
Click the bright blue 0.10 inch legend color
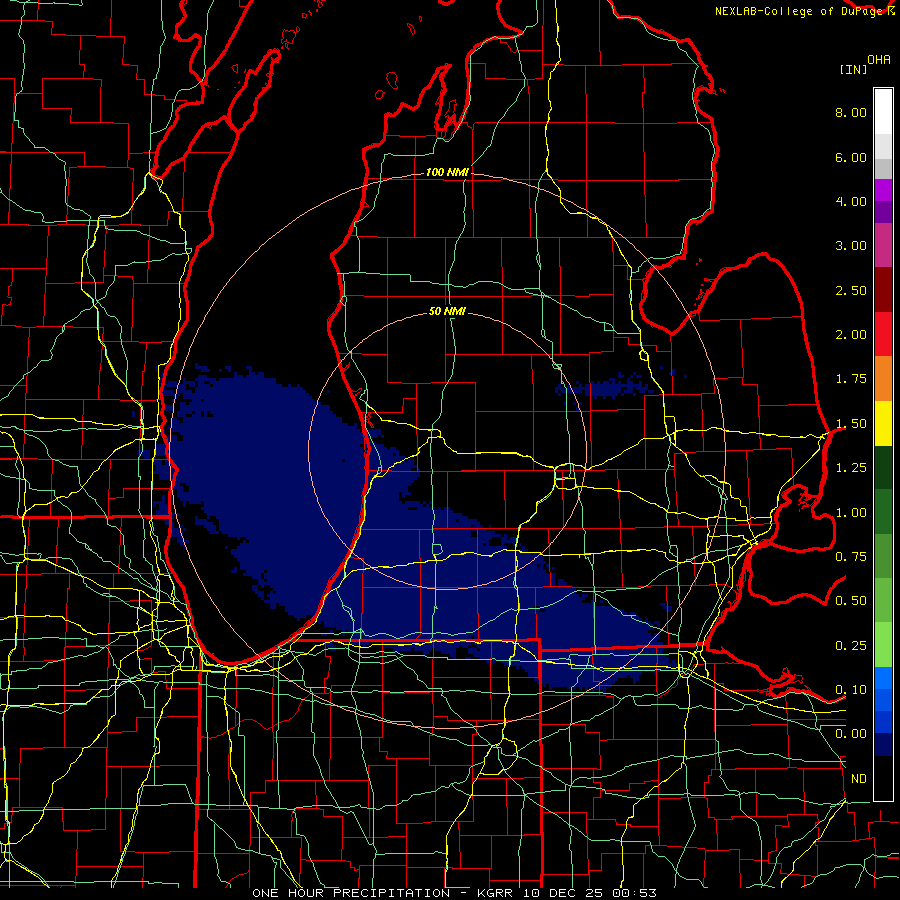[883, 678]
